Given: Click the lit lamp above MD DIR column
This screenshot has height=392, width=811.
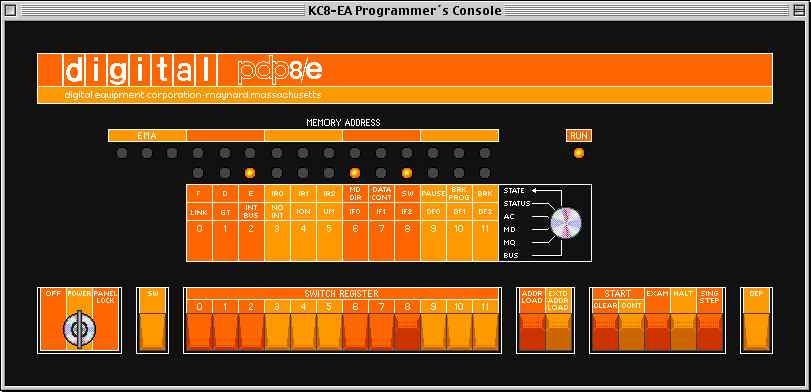Looking at the screenshot, I should [355, 173].
